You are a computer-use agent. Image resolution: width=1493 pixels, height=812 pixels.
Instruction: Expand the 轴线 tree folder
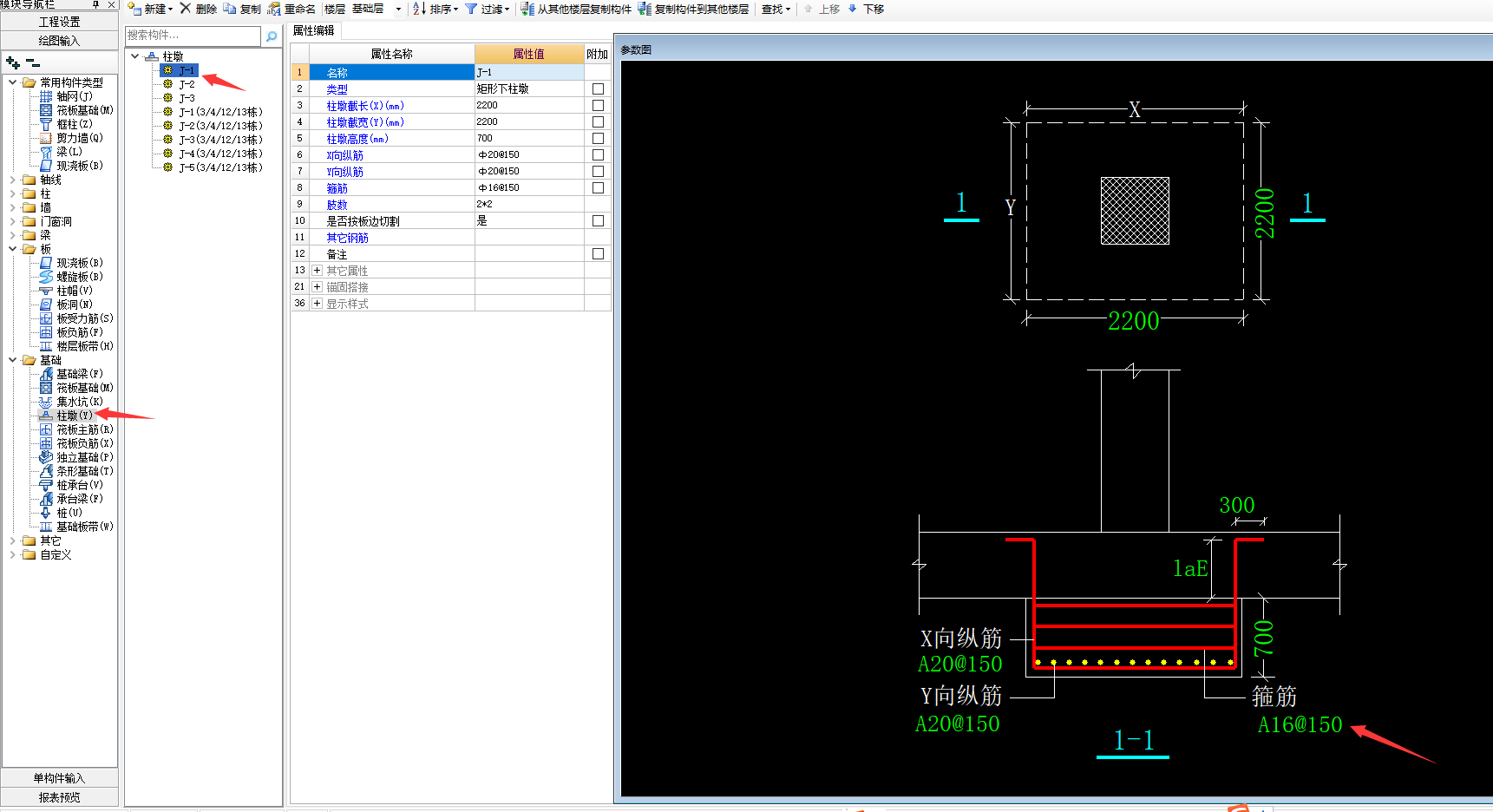pyautogui.click(x=12, y=180)
